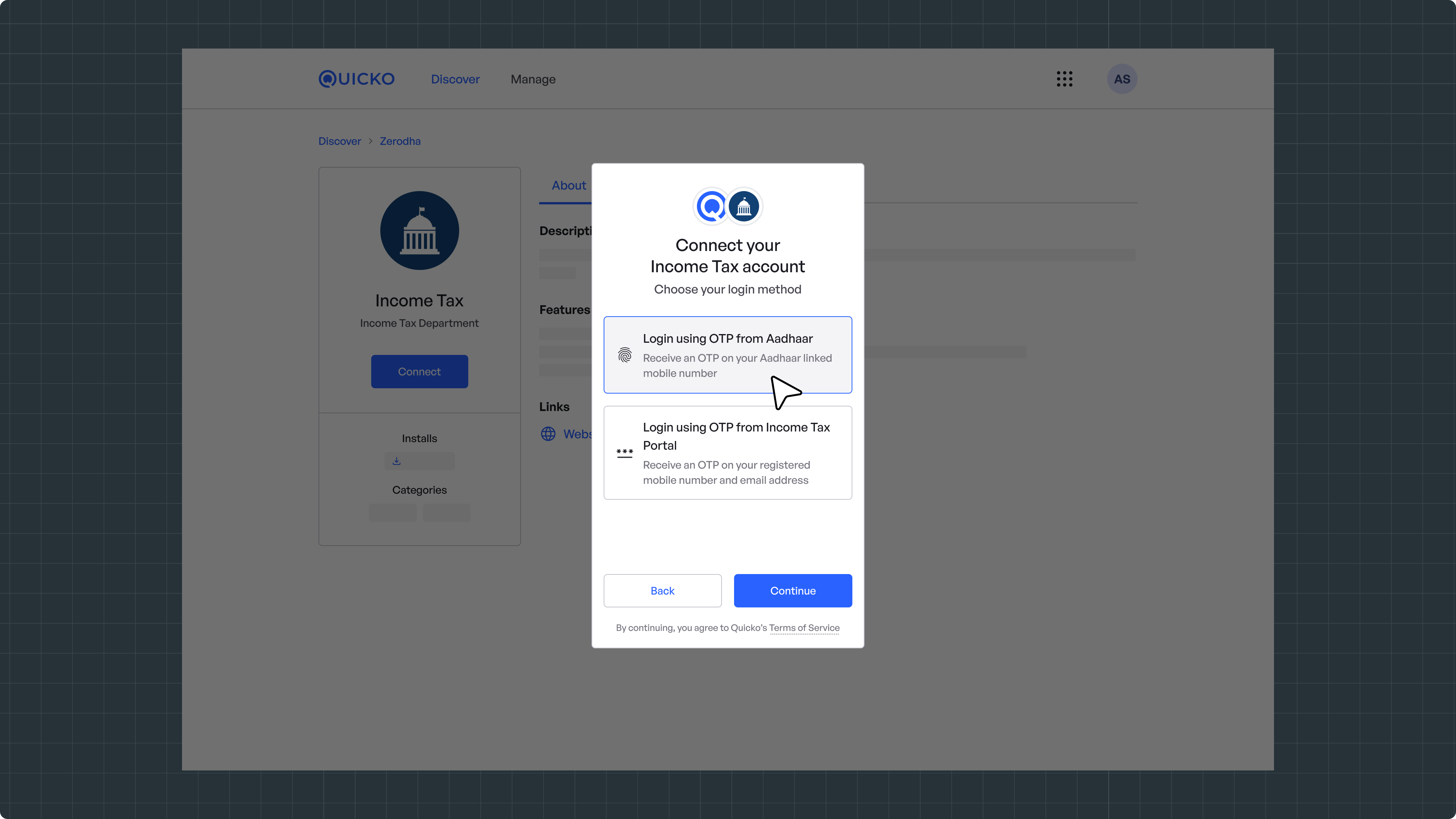
Task: Click the Continue button
Action: (x=793, y=591)
